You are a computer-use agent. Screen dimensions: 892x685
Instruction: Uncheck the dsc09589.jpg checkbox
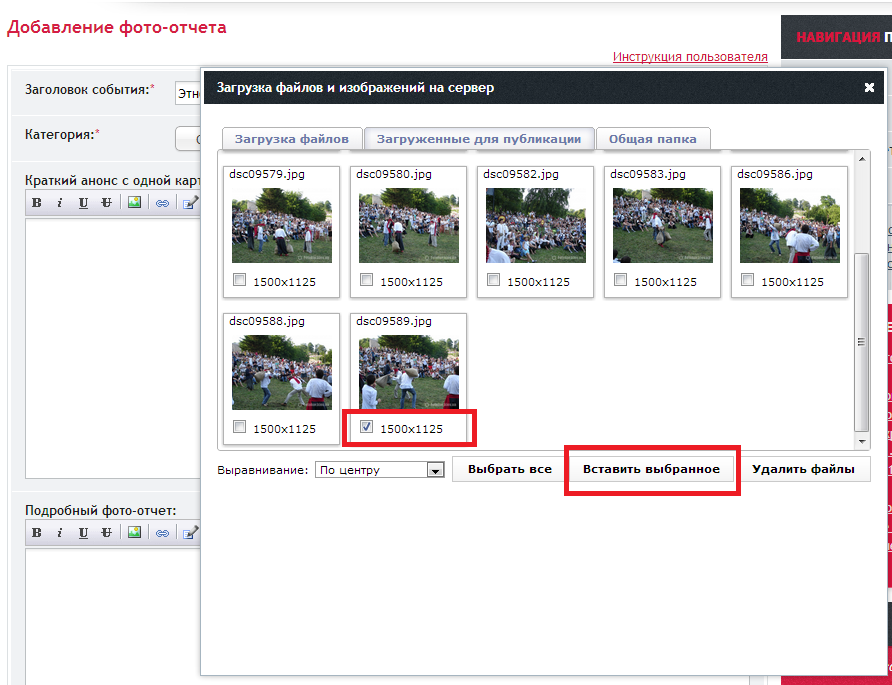(366, 427)
